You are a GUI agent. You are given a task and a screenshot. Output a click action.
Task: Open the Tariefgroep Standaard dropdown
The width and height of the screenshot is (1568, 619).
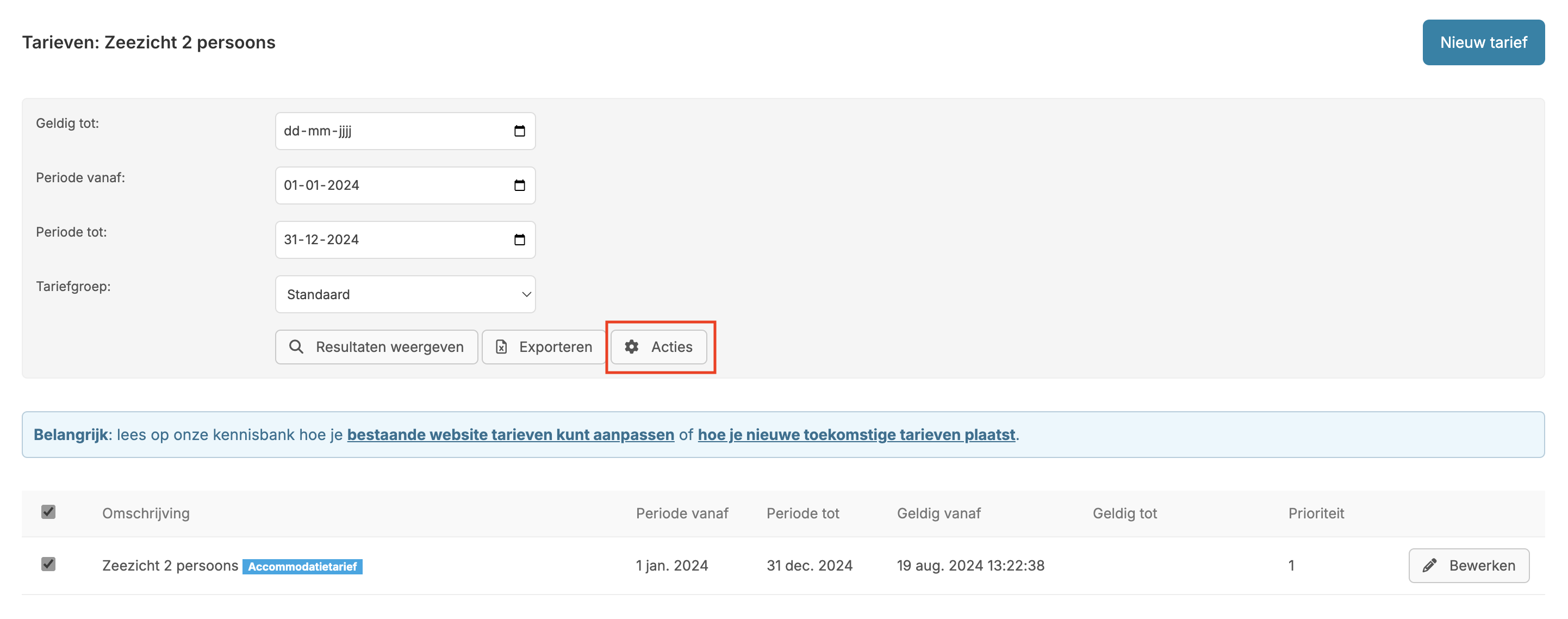pyautogui.click(x=406, y=294)
